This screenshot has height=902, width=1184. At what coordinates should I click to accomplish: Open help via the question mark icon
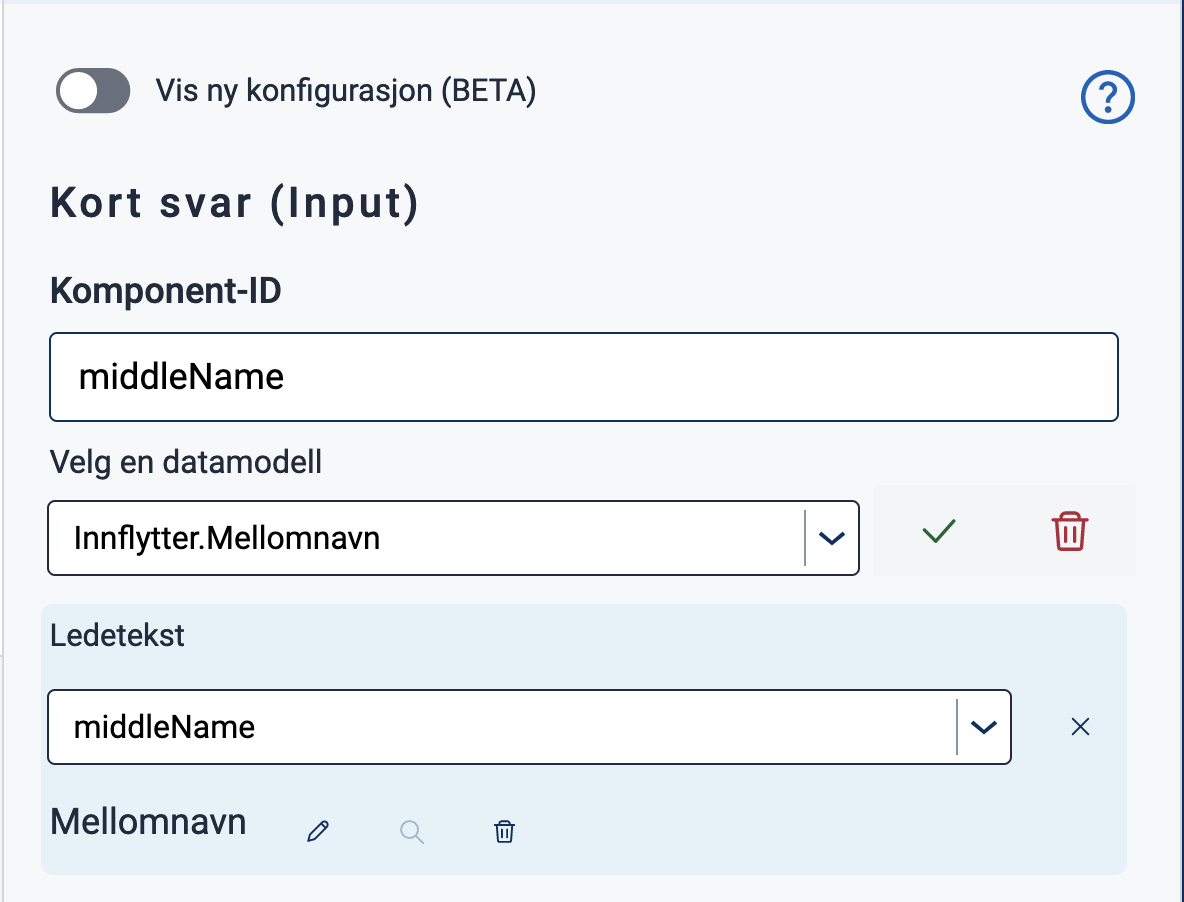point(1108,98)
